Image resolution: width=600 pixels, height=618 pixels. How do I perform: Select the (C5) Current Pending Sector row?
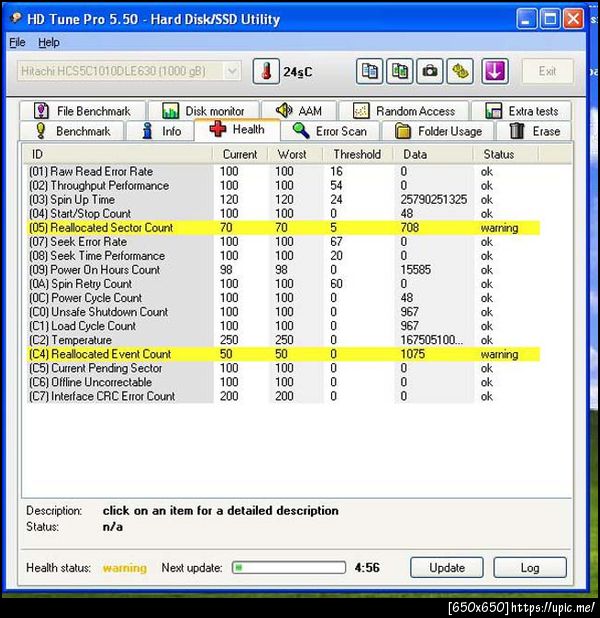click(283, 368)
